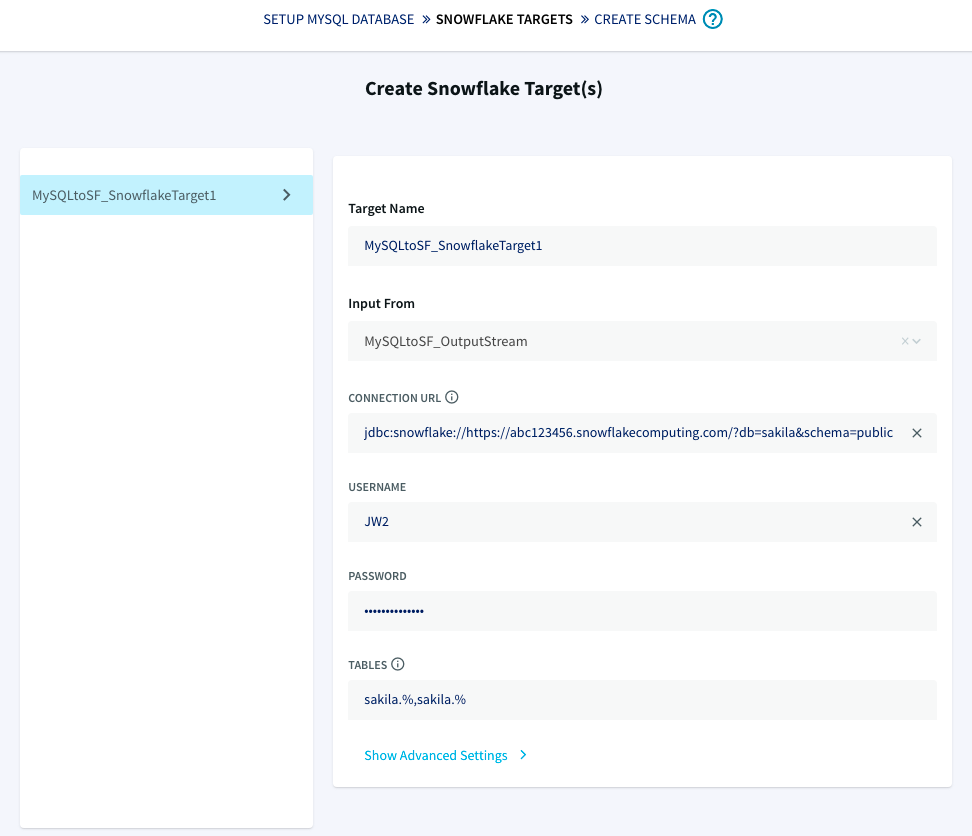Image resolution: width=972 pixels, height=836 pixels.
Task: Clear the Connection URL field
Action: (917, 433)
